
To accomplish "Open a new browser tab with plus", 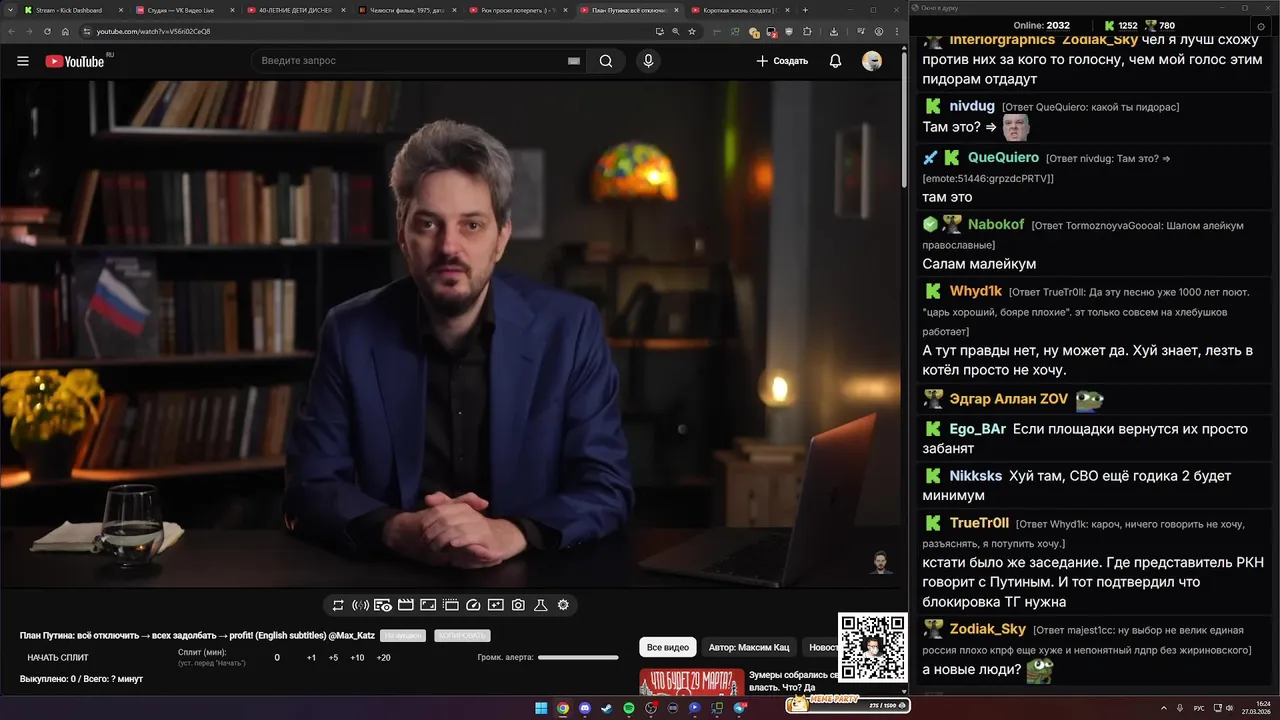I will click(x=805, y=10).
